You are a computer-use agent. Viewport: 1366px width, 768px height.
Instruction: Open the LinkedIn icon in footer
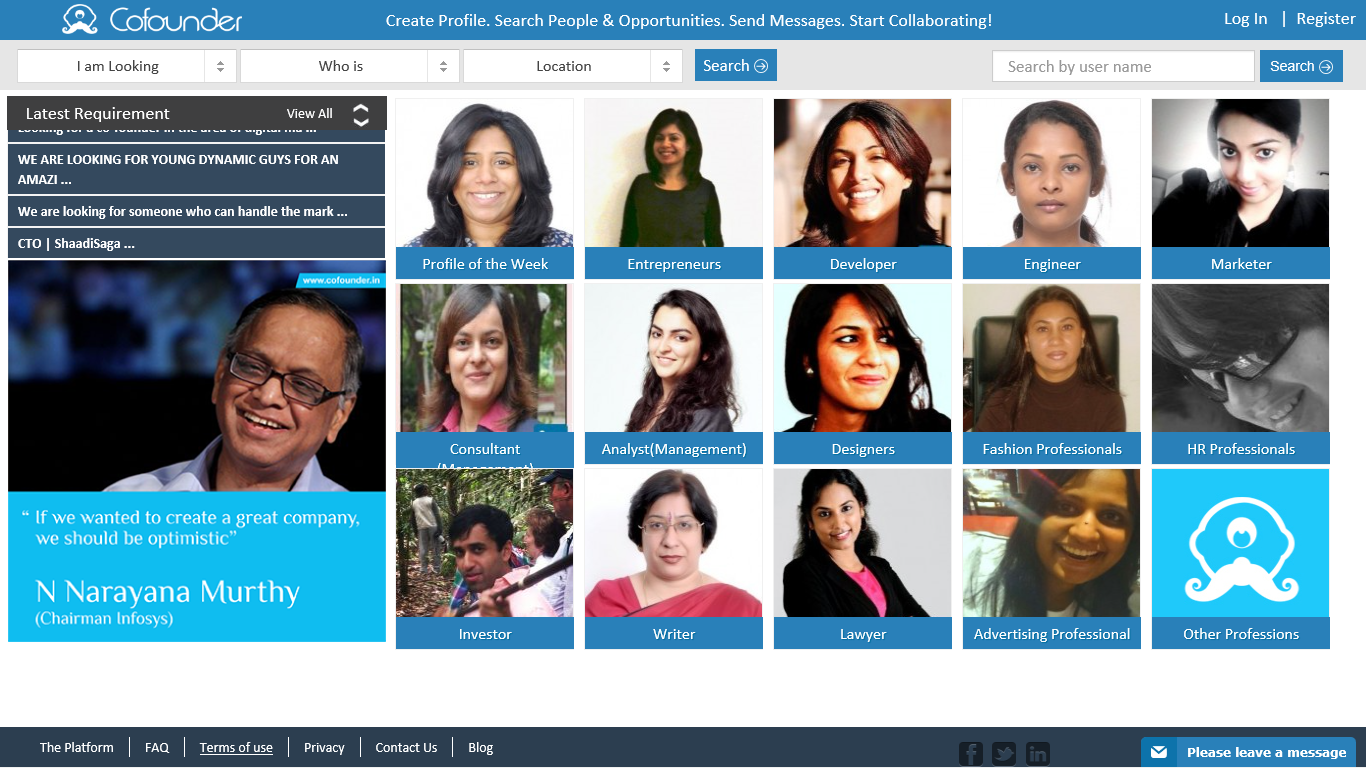coord(1038,753)
